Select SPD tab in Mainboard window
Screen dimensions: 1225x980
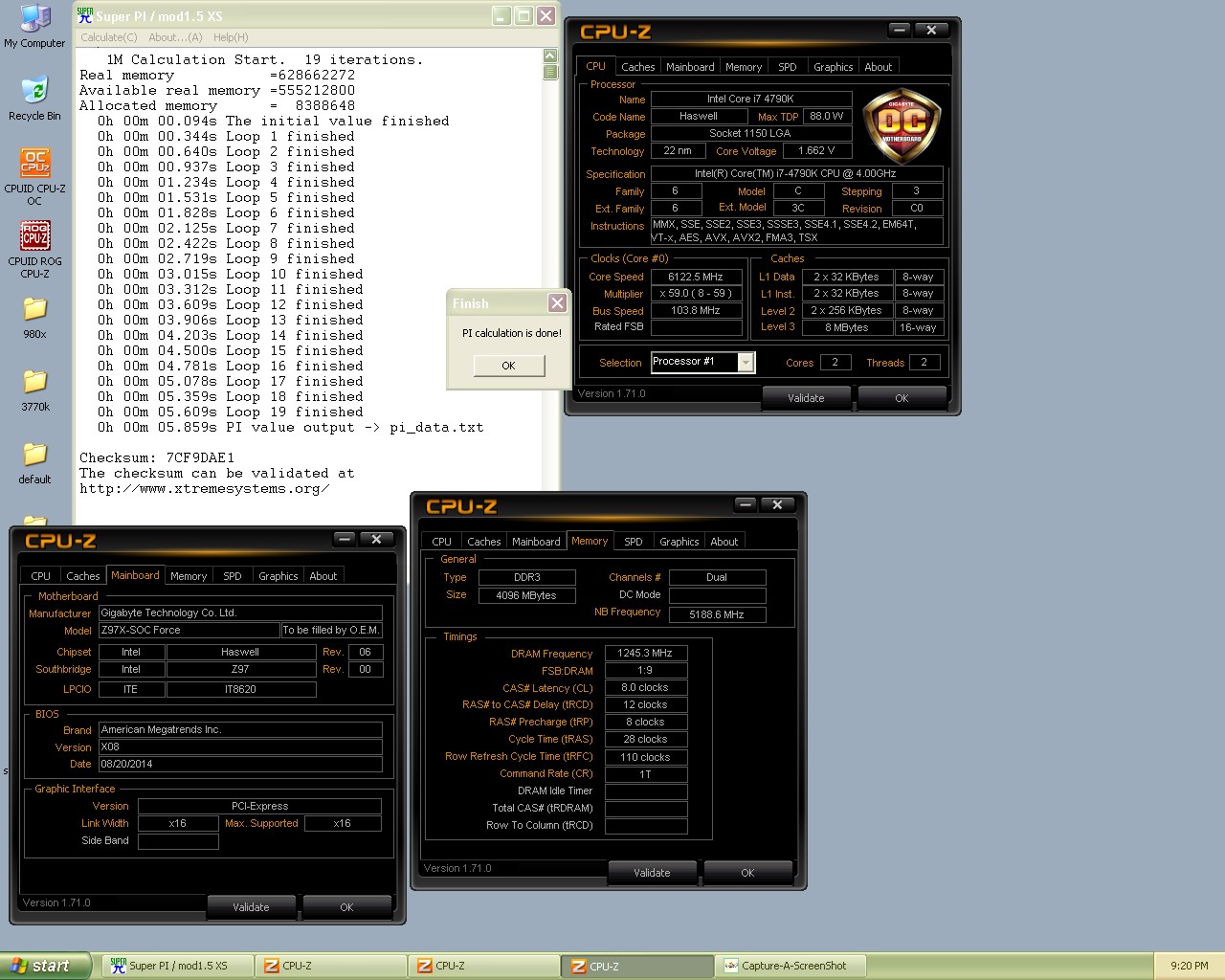(x=232, y=576)
